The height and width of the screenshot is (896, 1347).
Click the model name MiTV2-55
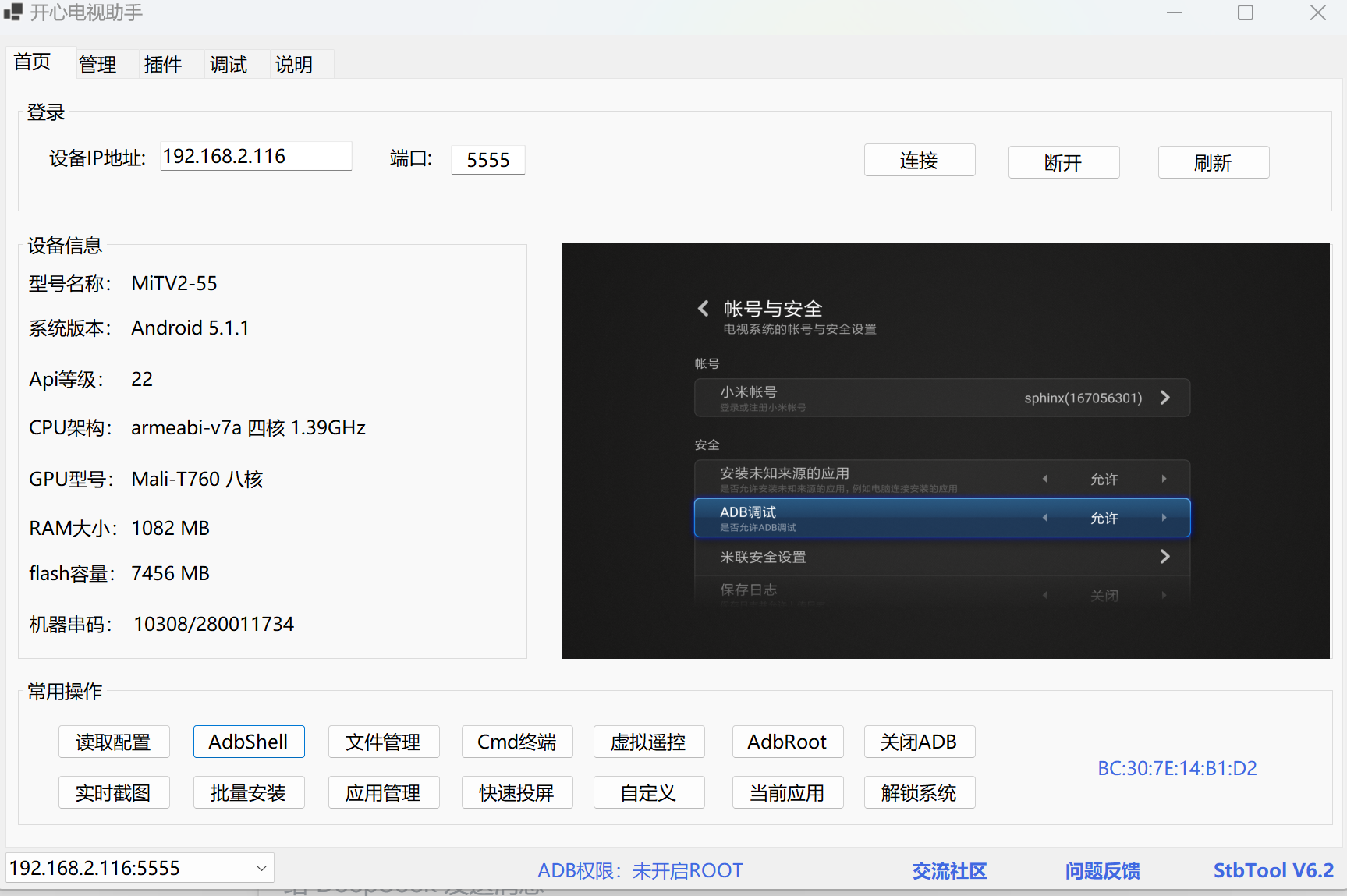tap(175, 283)
